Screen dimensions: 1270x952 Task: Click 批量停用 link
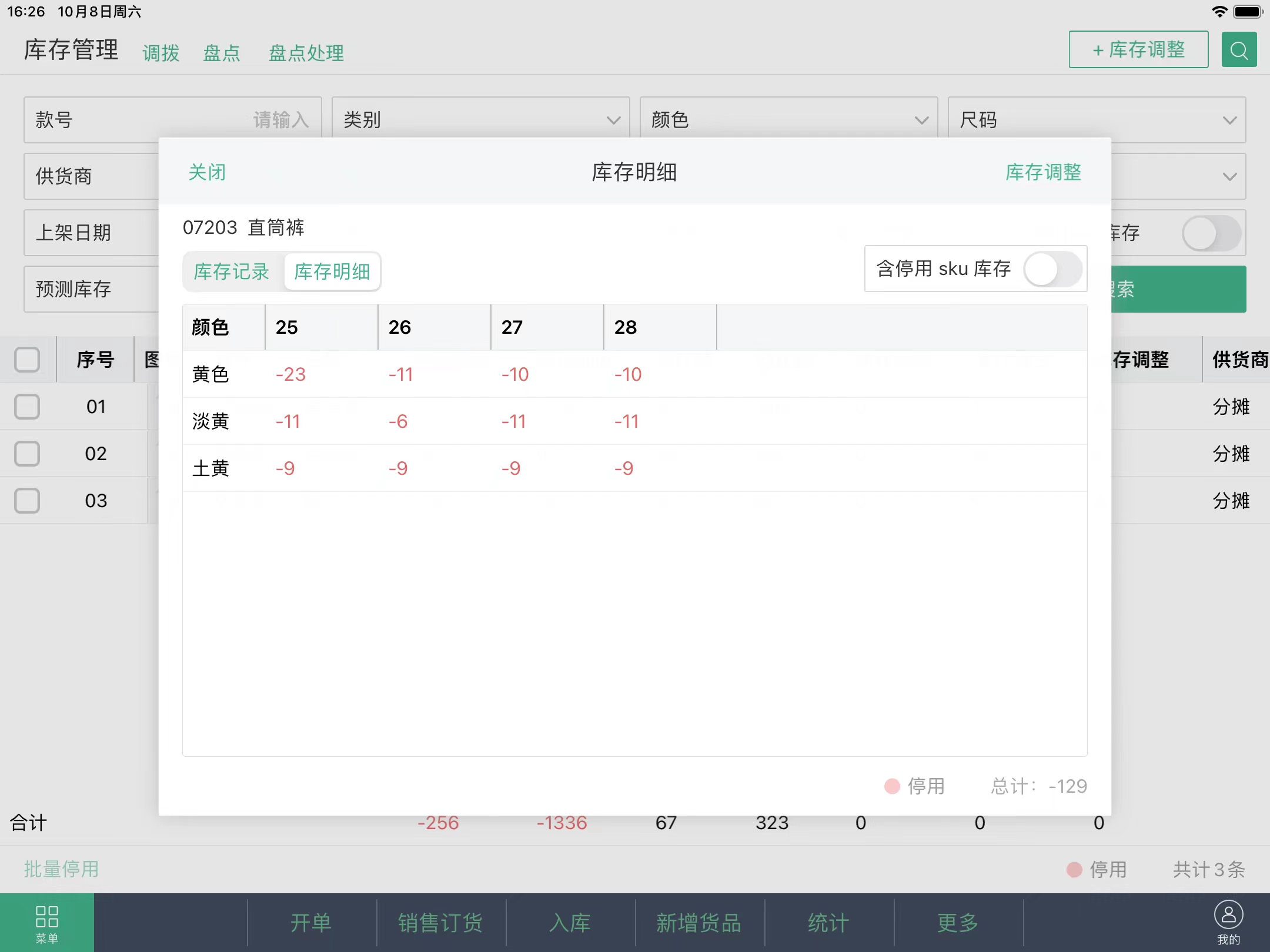(62, 869)
